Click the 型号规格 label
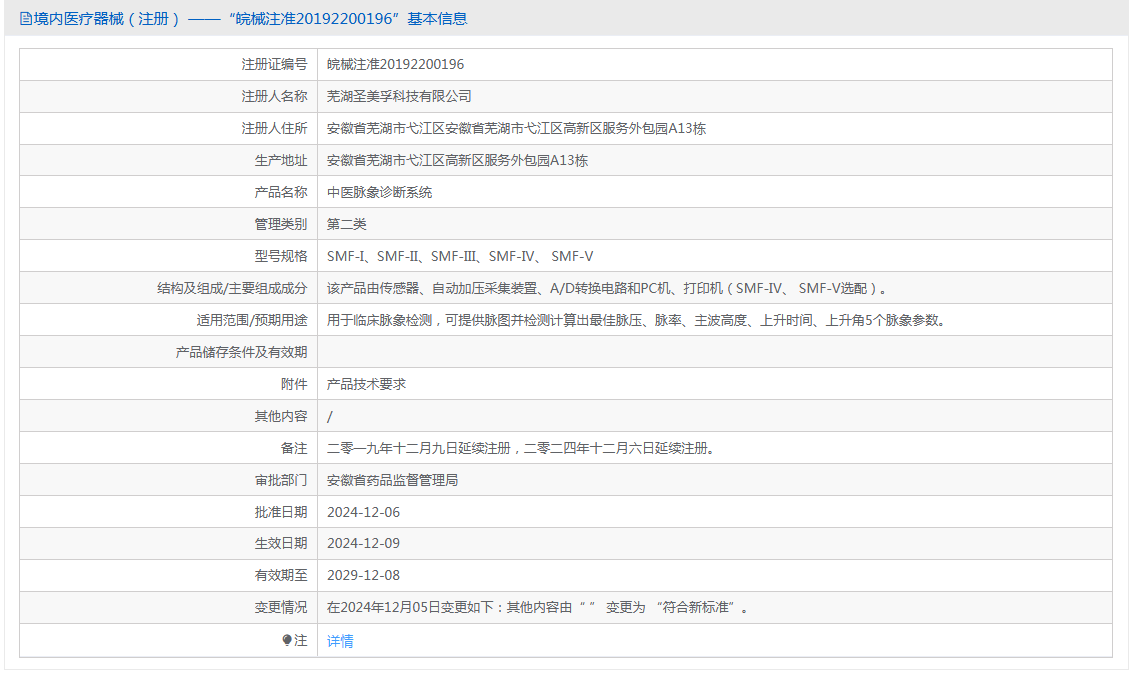This screenshot has height=680, width=1142. [281, 256]
